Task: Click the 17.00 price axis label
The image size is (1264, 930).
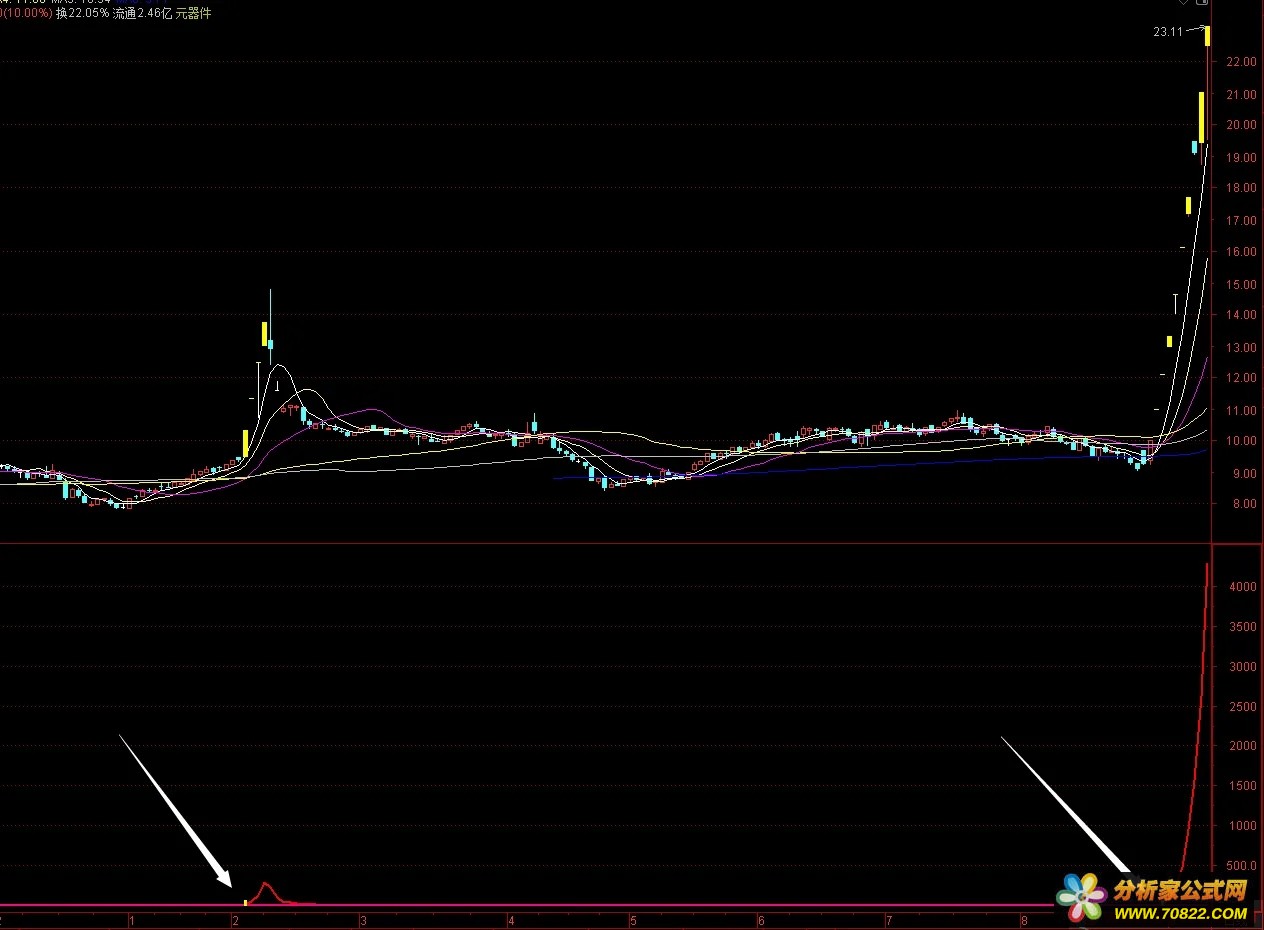Action: 1241,221
